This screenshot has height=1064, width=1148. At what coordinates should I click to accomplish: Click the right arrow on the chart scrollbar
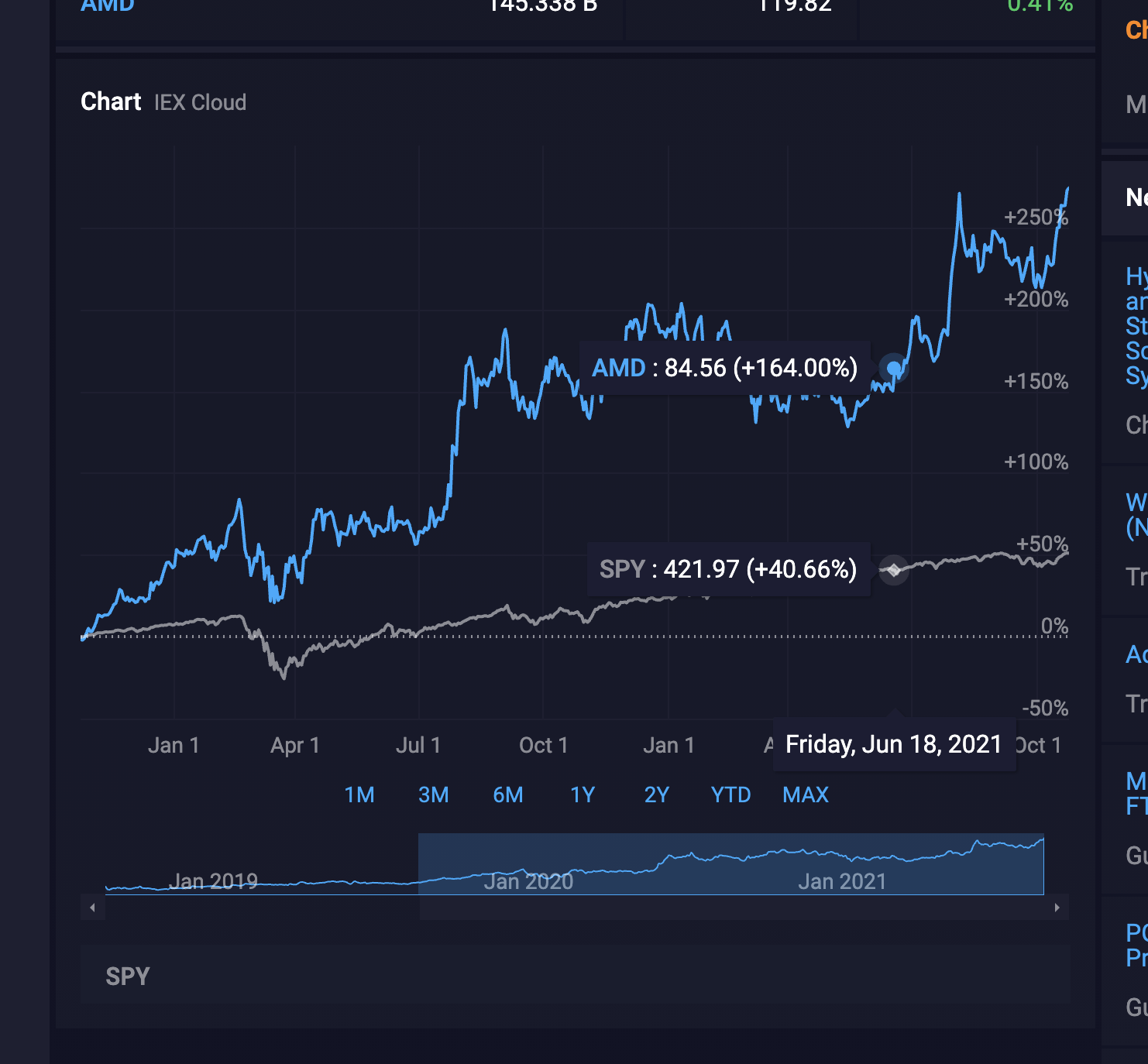[1057, 907]
